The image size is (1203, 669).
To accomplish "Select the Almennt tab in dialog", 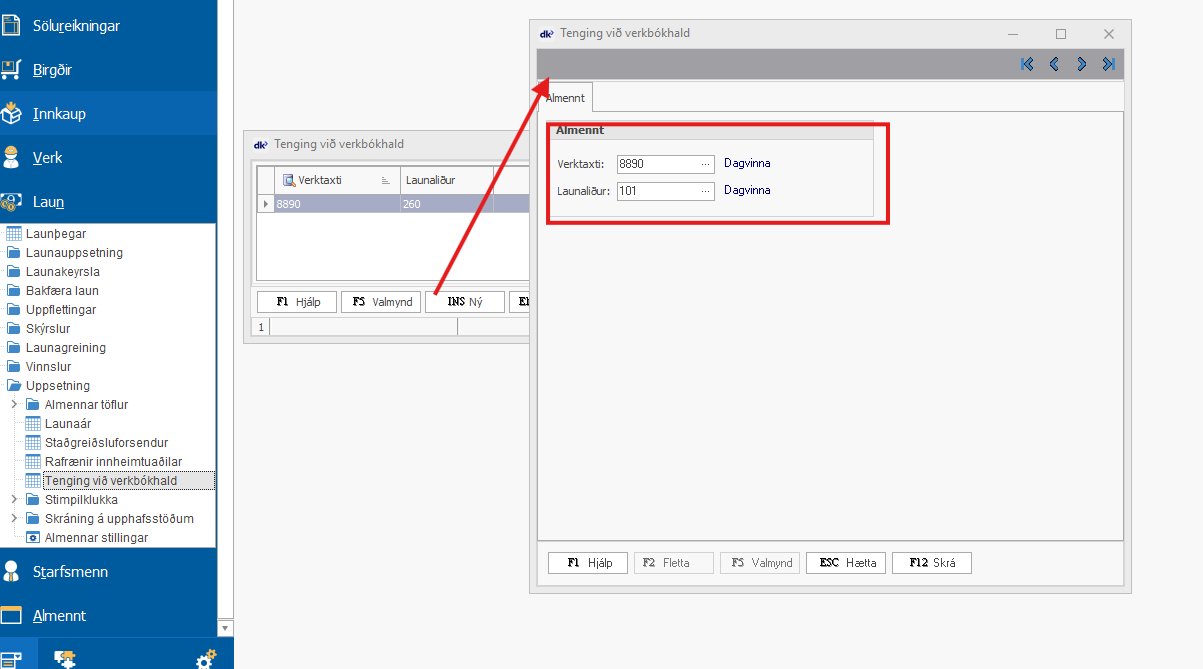I will pos(564,97).
